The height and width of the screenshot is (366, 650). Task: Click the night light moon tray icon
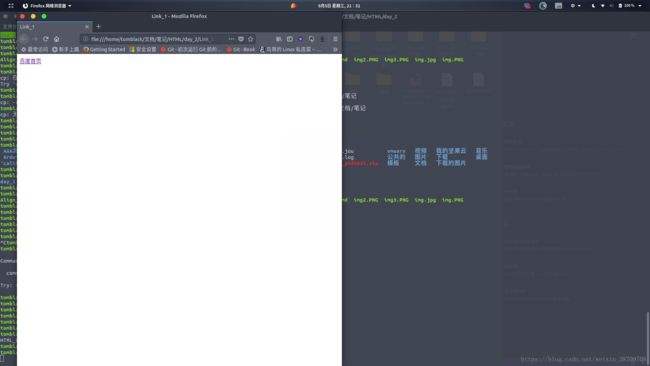coord(593,6)
